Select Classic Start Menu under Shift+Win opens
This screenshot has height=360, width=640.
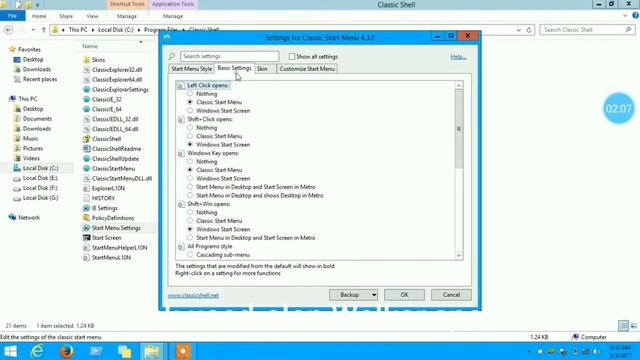tap(190, 220)
